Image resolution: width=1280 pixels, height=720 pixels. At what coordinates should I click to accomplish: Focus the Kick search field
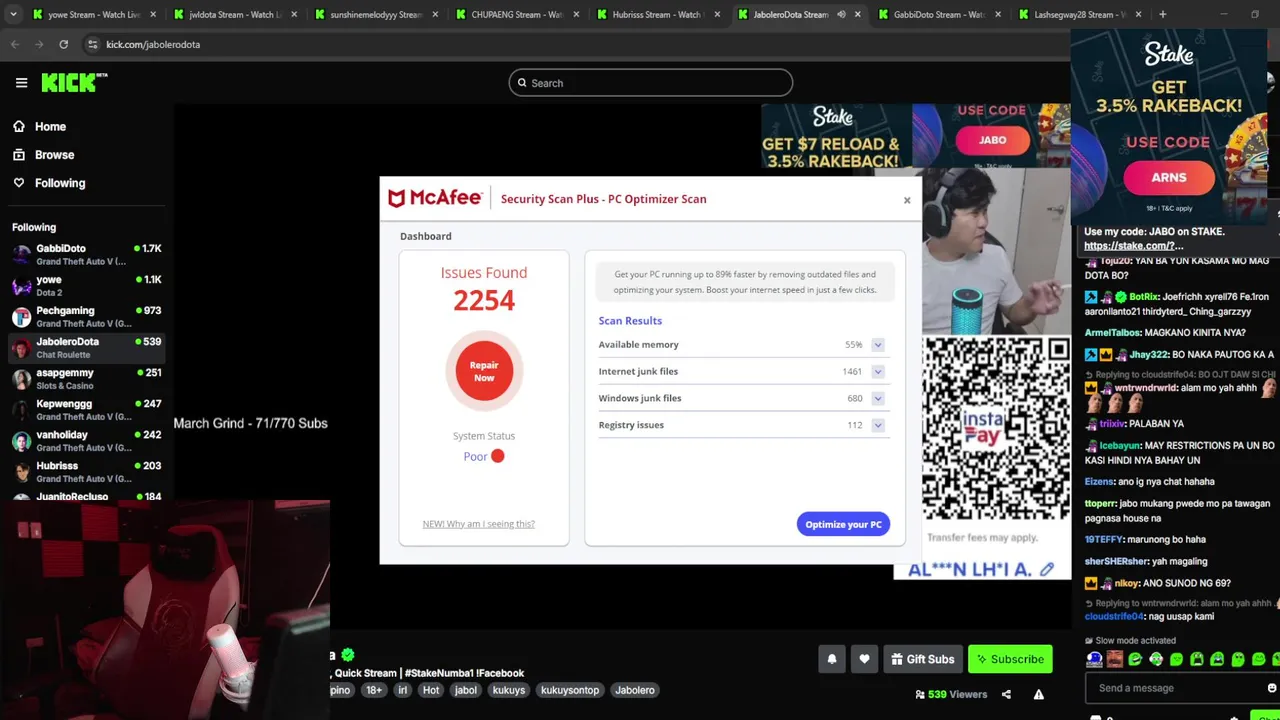tap(650, 83)
